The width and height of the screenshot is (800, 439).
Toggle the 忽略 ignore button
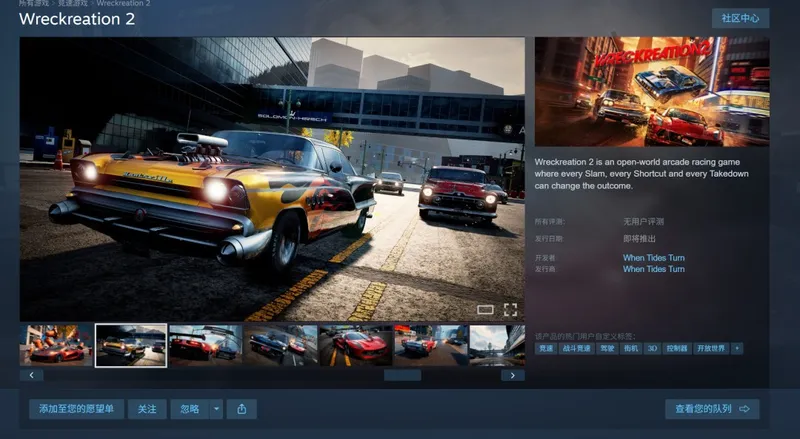pos(190,409)
